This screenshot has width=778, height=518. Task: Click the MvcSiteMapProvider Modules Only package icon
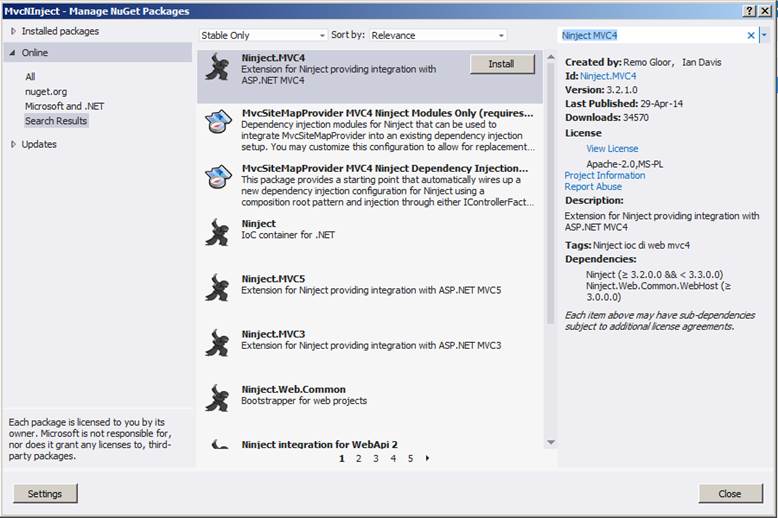click(218, 122)
